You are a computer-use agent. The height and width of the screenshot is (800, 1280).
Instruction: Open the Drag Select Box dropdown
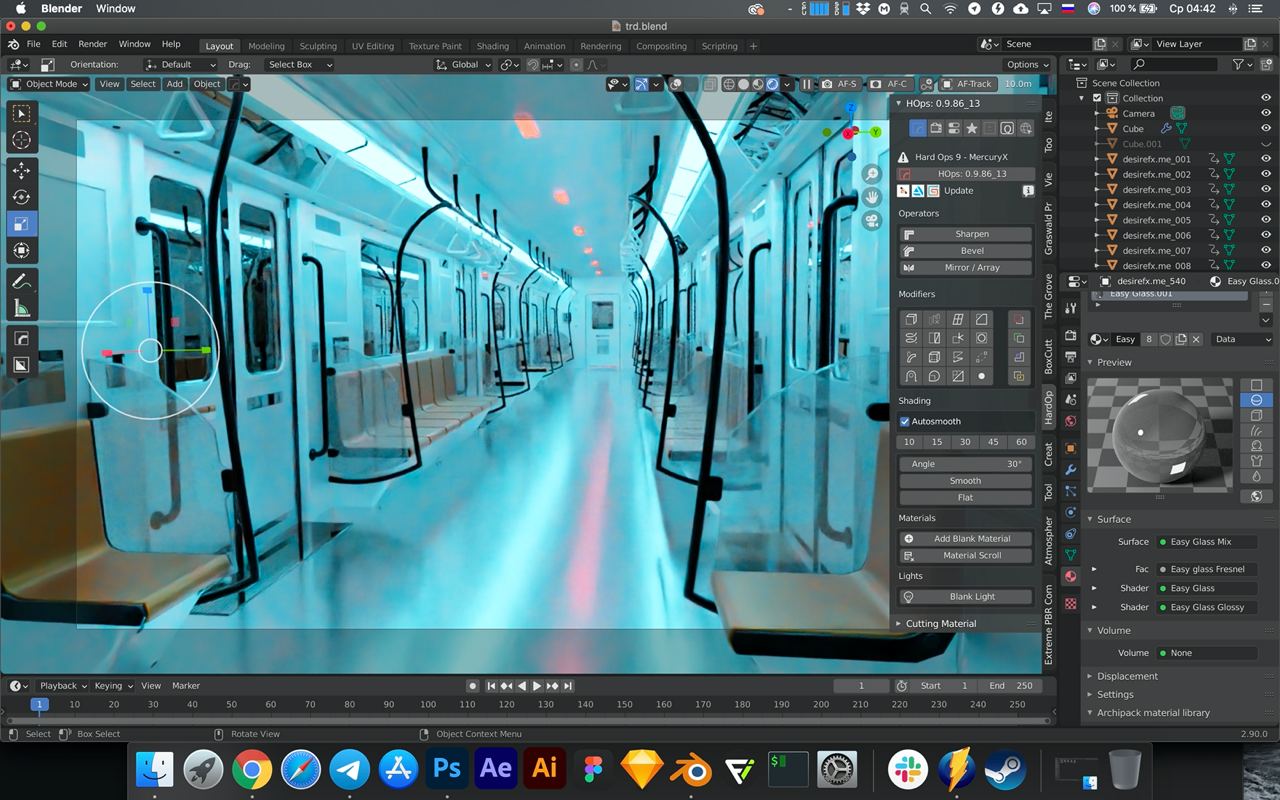tap(296, 65)
